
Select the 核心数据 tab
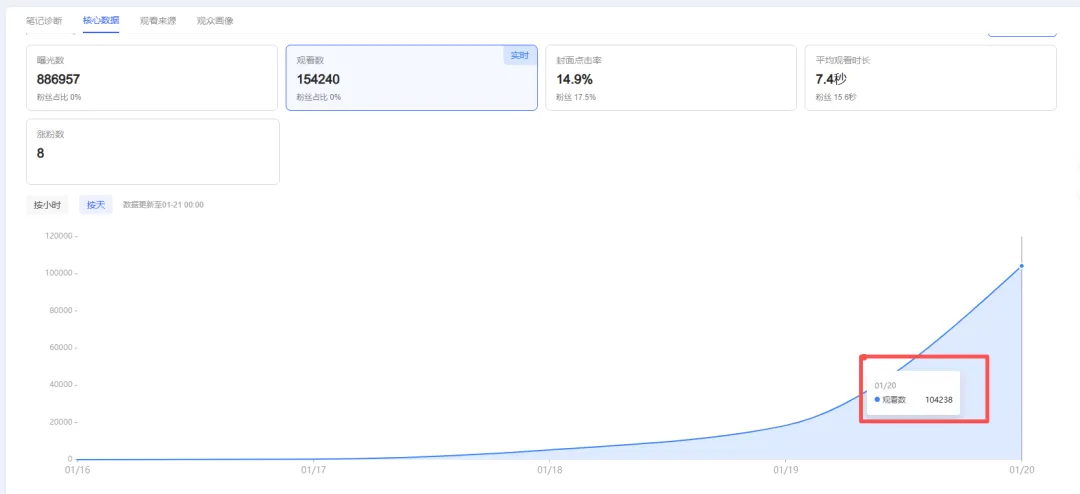[x=101, y=20]
